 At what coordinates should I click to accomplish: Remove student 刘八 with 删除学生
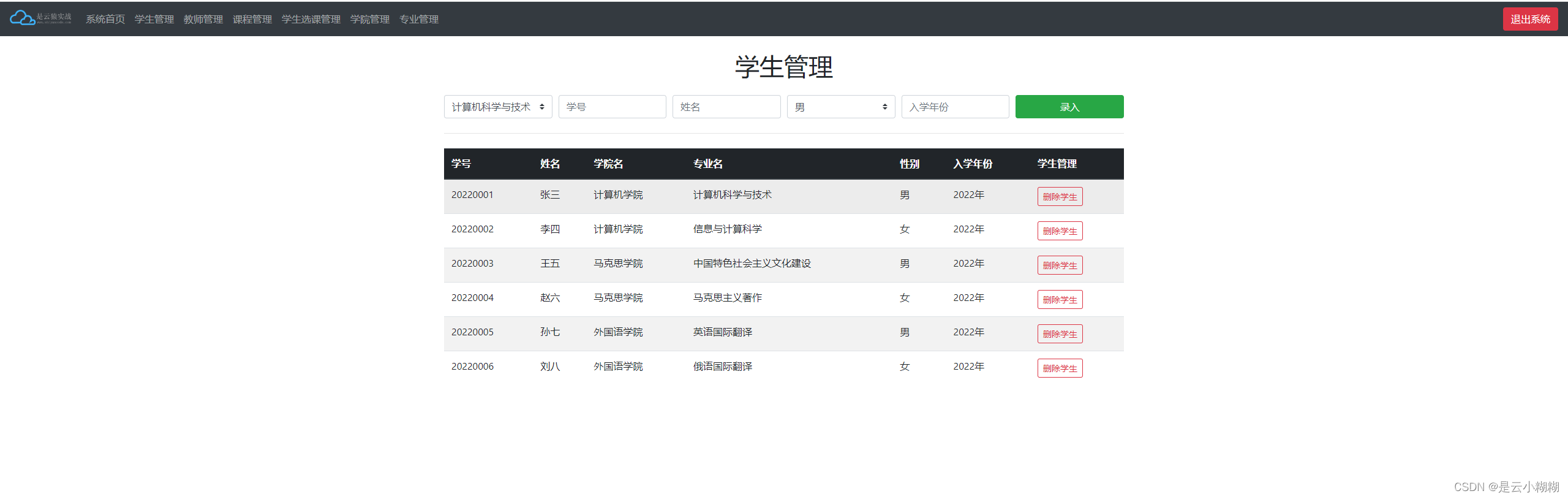tap(1060, 368)
